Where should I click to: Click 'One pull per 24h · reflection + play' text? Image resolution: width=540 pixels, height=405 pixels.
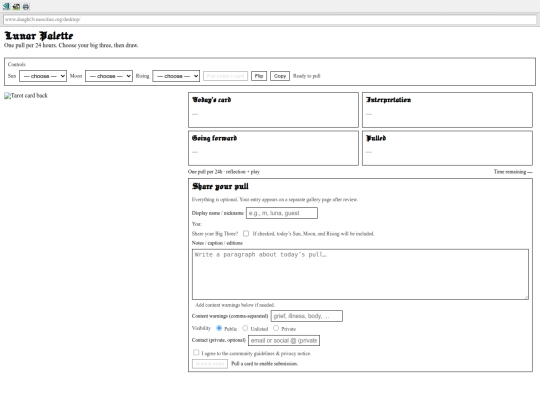pos(224,172)
